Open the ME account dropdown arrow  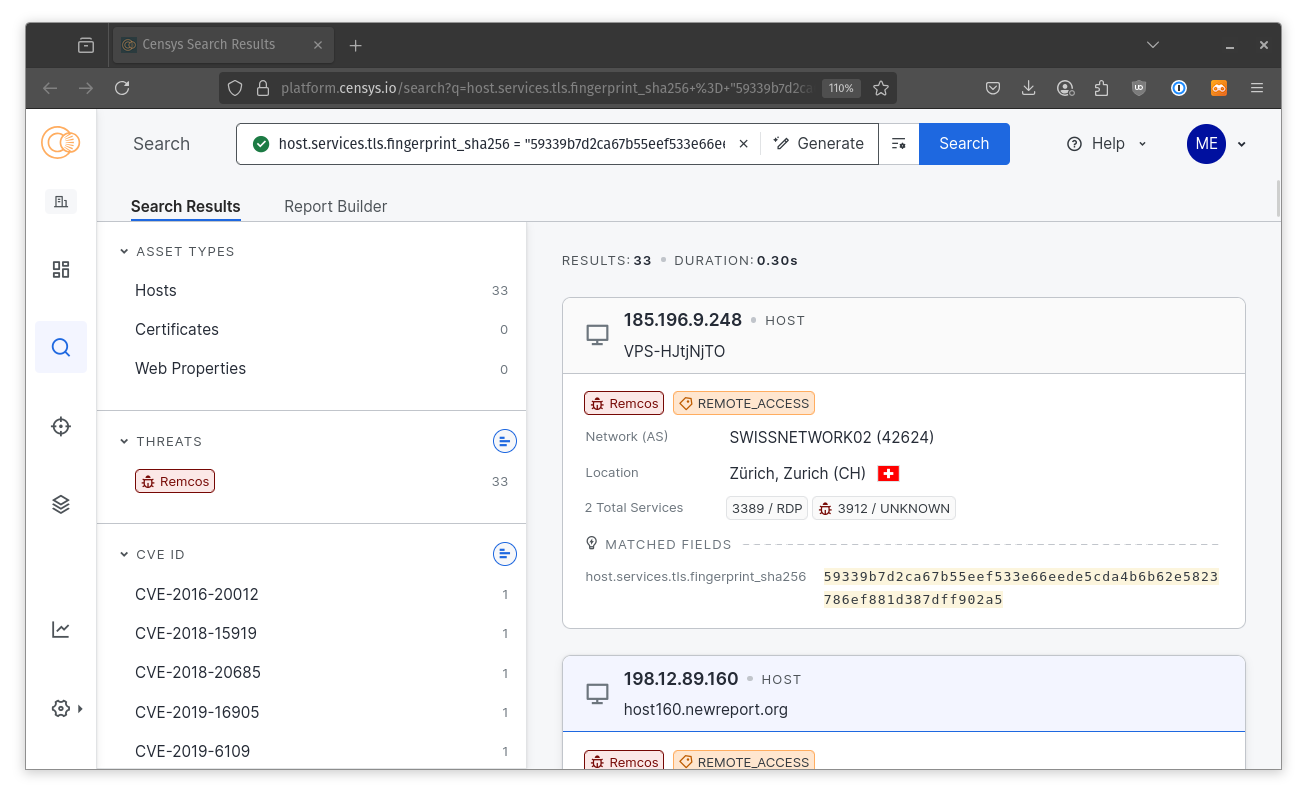(x=1242, y=144)
